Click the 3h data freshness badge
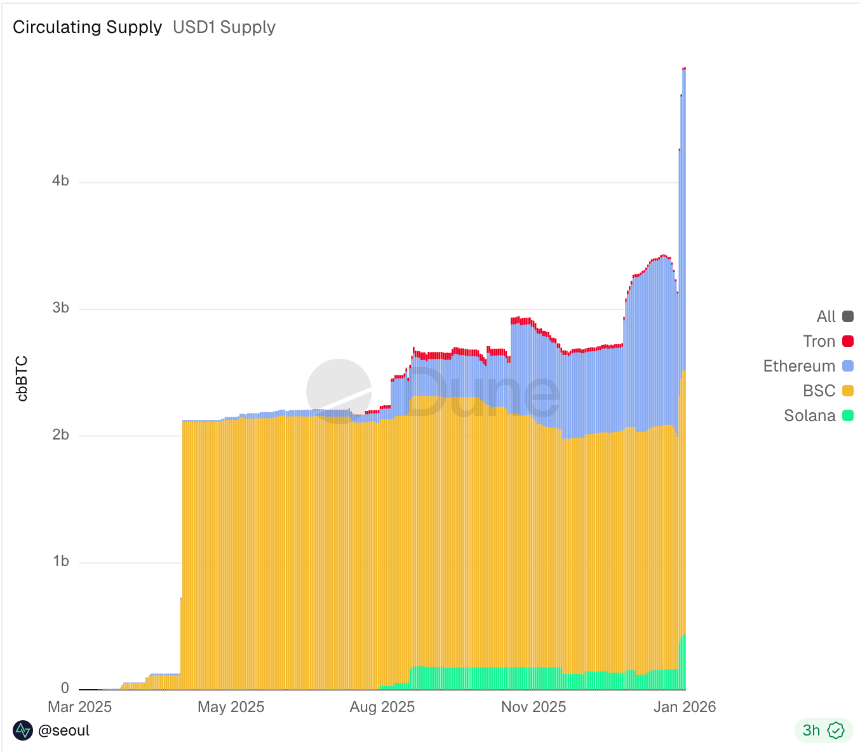This screenshot has height=752, width=860. pyautogui.click(x=820, y=730)
